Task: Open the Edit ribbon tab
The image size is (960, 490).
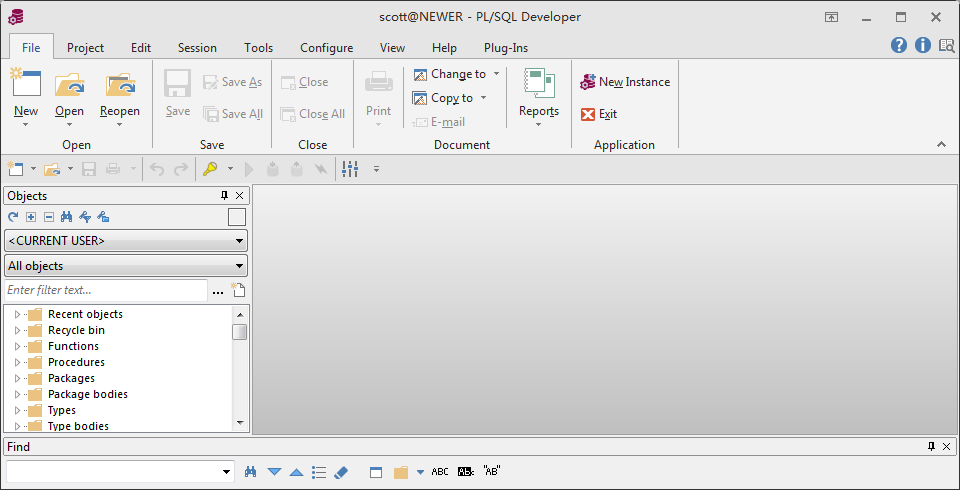Action: click(141, 48)
